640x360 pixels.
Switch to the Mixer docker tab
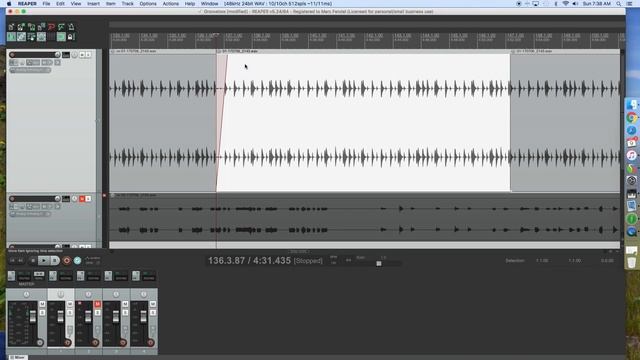coord(18,357)
